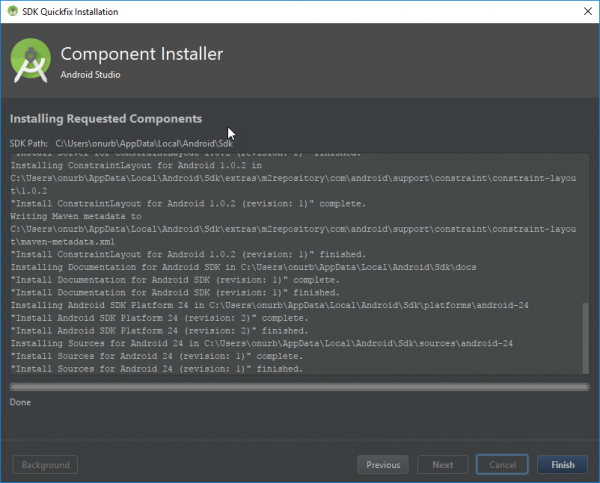Click the 'Done' status text
600x483 pixels.
coord(20,402)
